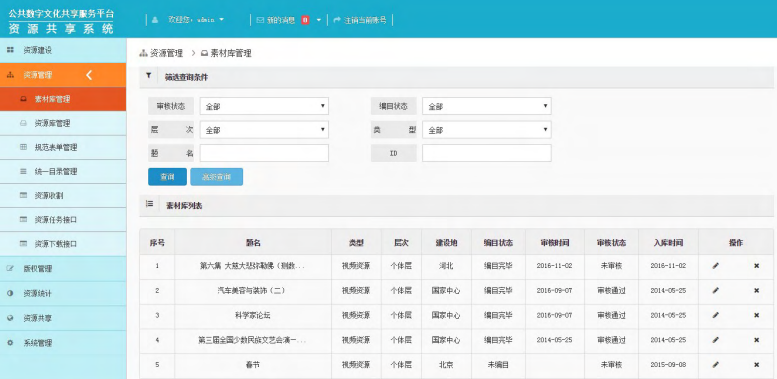Click the list icon beside 素材库列表

tap(149, 204)
